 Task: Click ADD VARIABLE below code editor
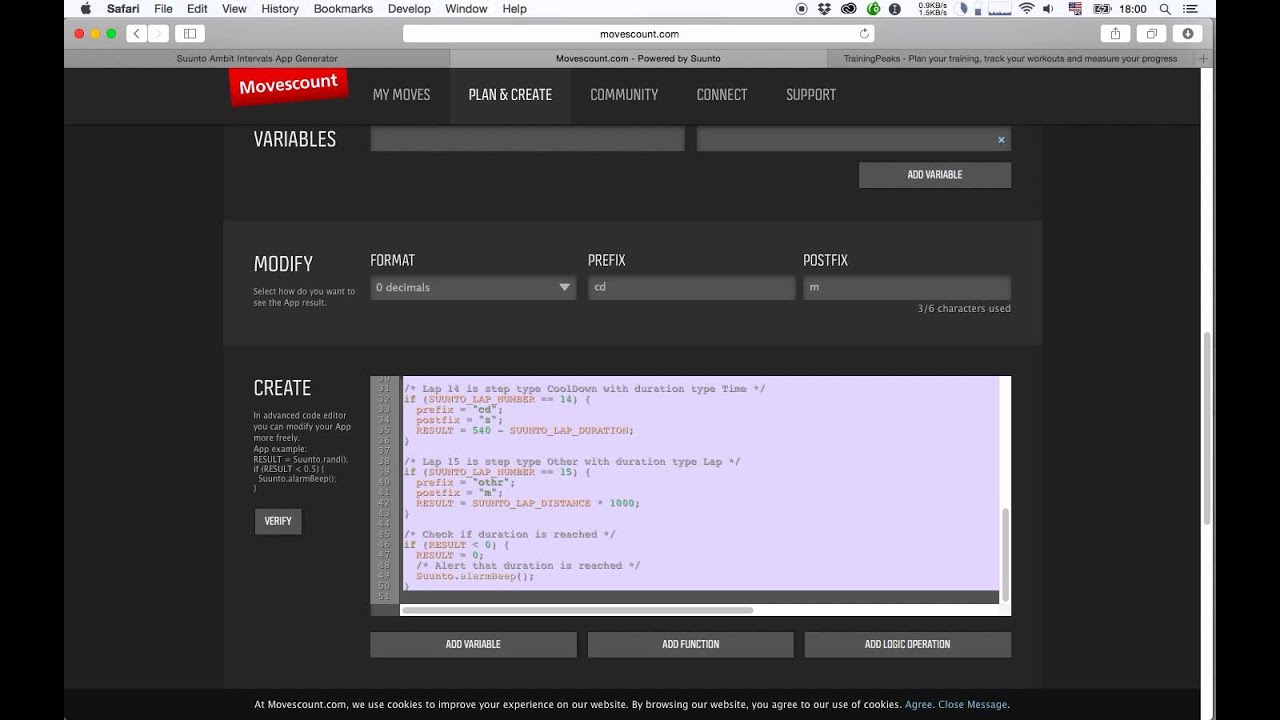[x=473, y=644]
